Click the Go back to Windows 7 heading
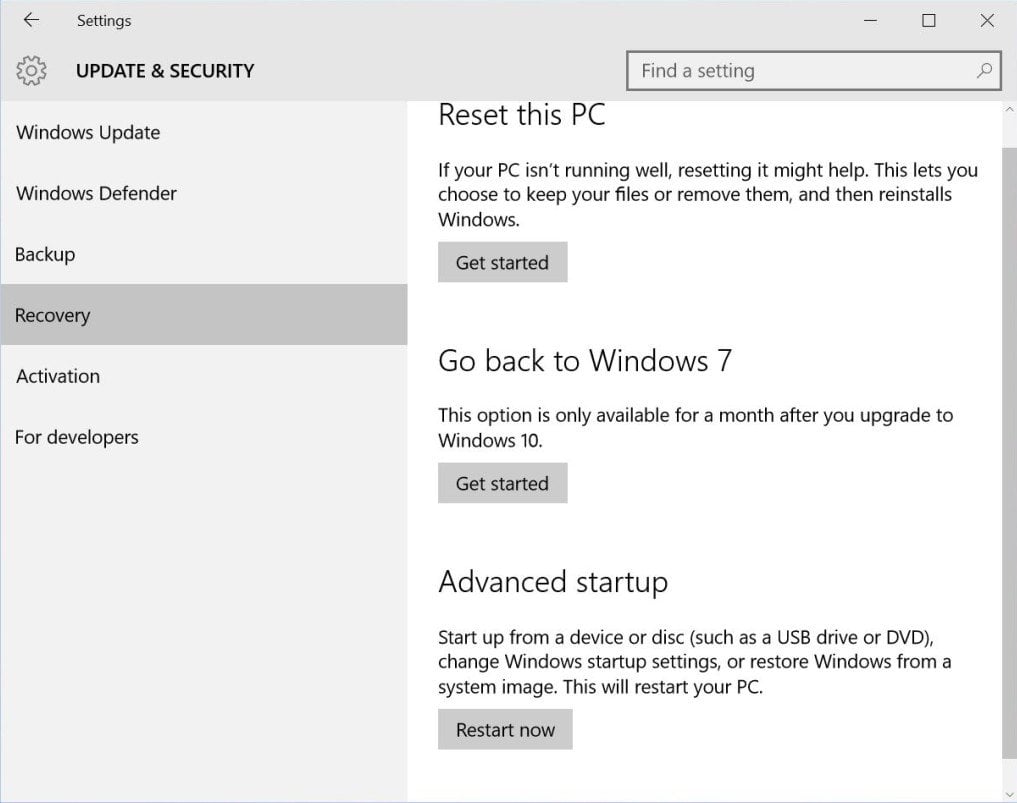Screen dimensions: 1017x803 click(585, 361)
